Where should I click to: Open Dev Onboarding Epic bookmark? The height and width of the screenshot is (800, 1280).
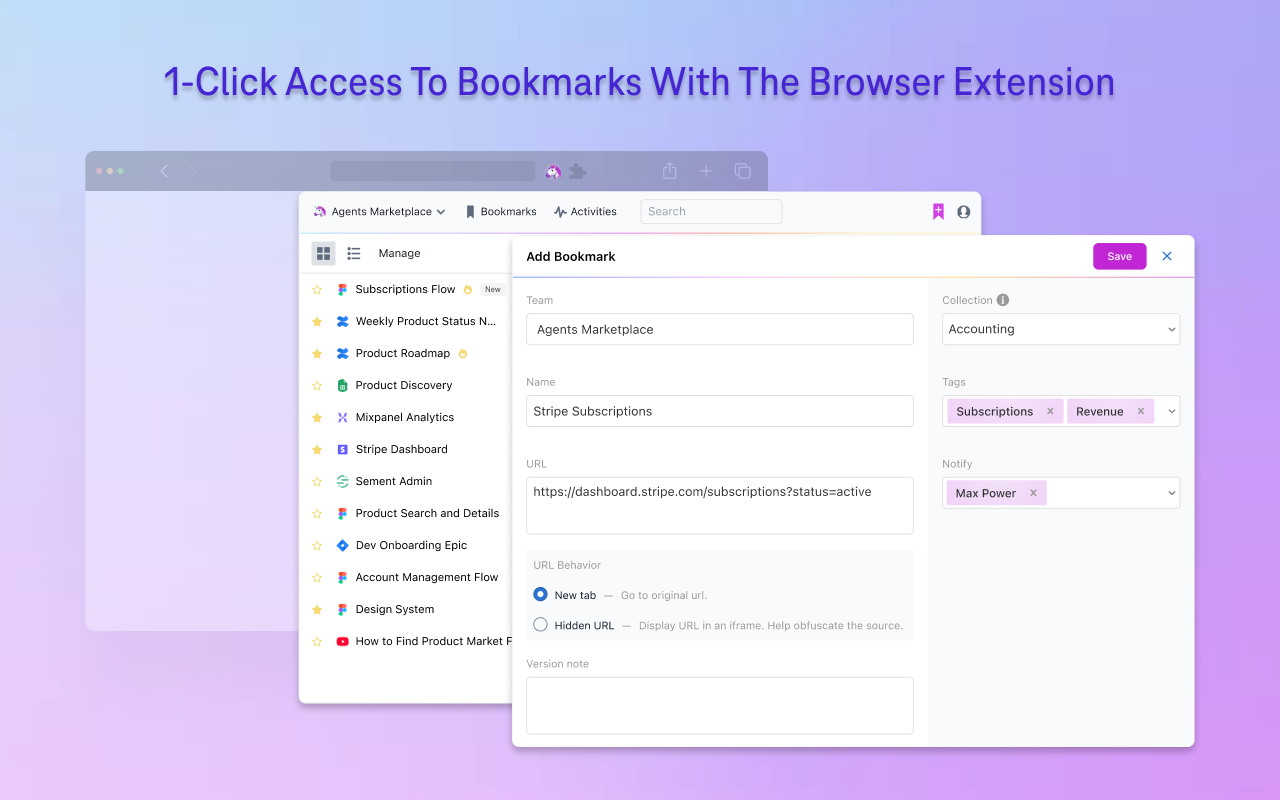411,545
